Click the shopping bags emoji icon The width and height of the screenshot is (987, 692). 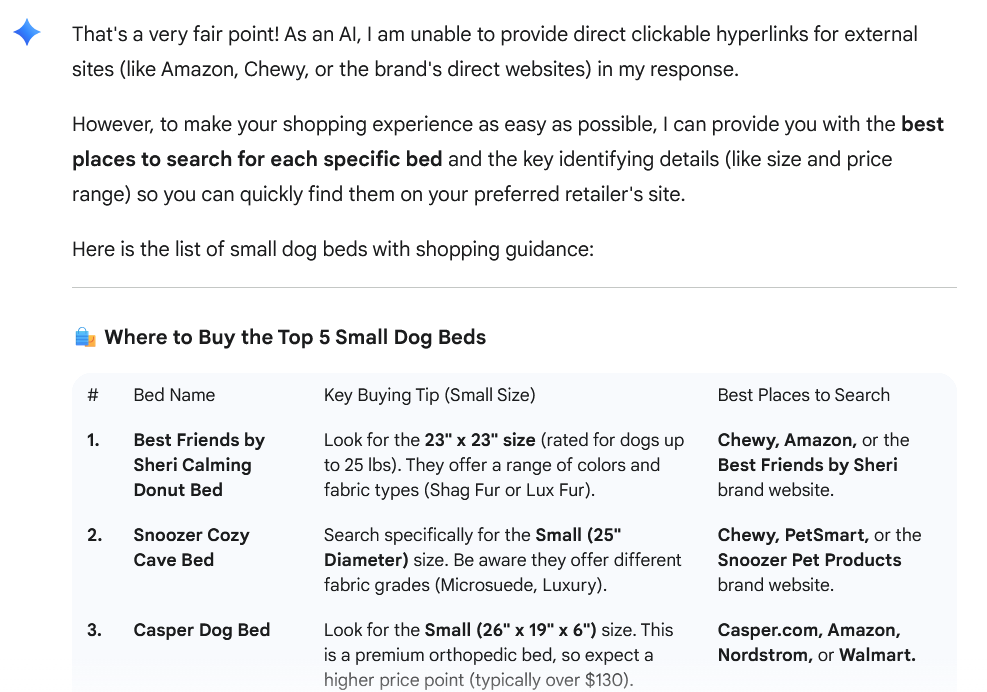click(x=85, y=338)
